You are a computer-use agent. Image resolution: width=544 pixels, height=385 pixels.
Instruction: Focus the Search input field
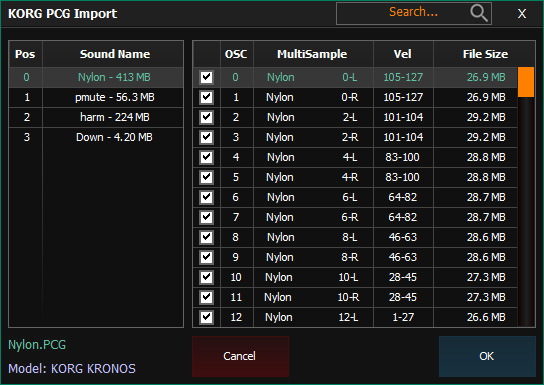(414, 14)
